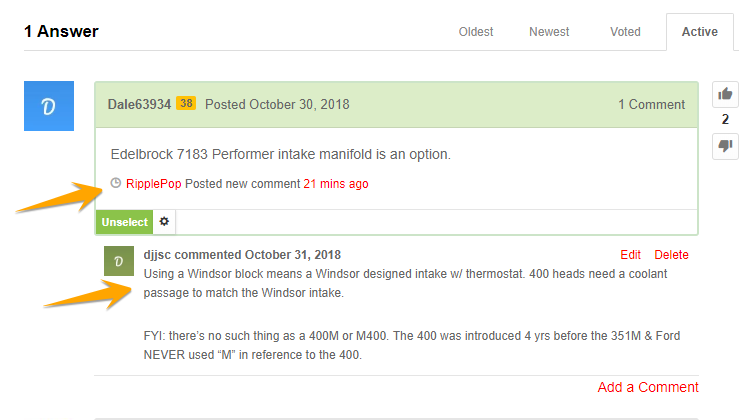Click the yellow 38 reputation badge
The image size is (748, 420).
tap(186, 104)
